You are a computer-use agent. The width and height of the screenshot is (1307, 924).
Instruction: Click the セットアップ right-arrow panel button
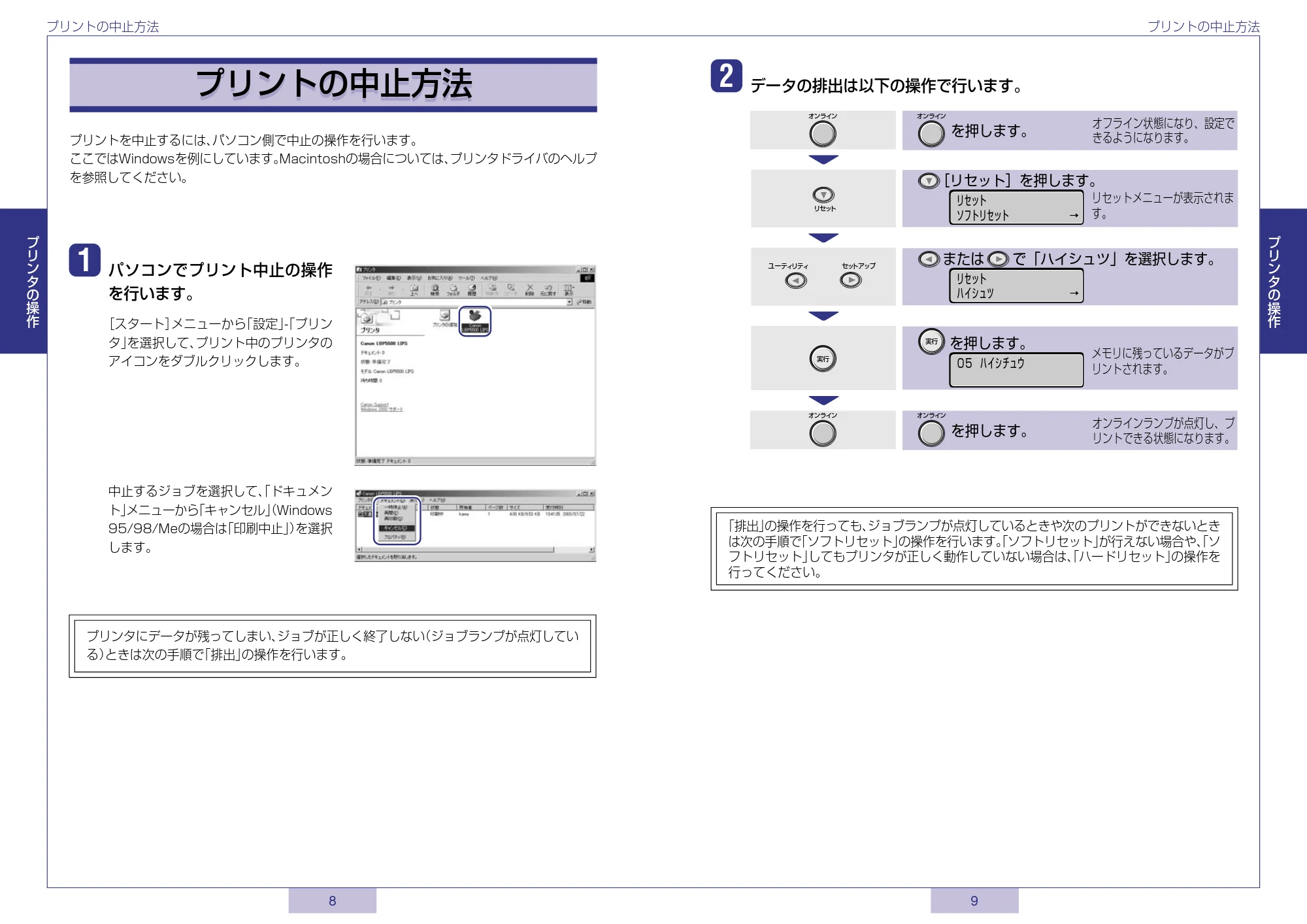pyautogui.click(x=850, y=280)
